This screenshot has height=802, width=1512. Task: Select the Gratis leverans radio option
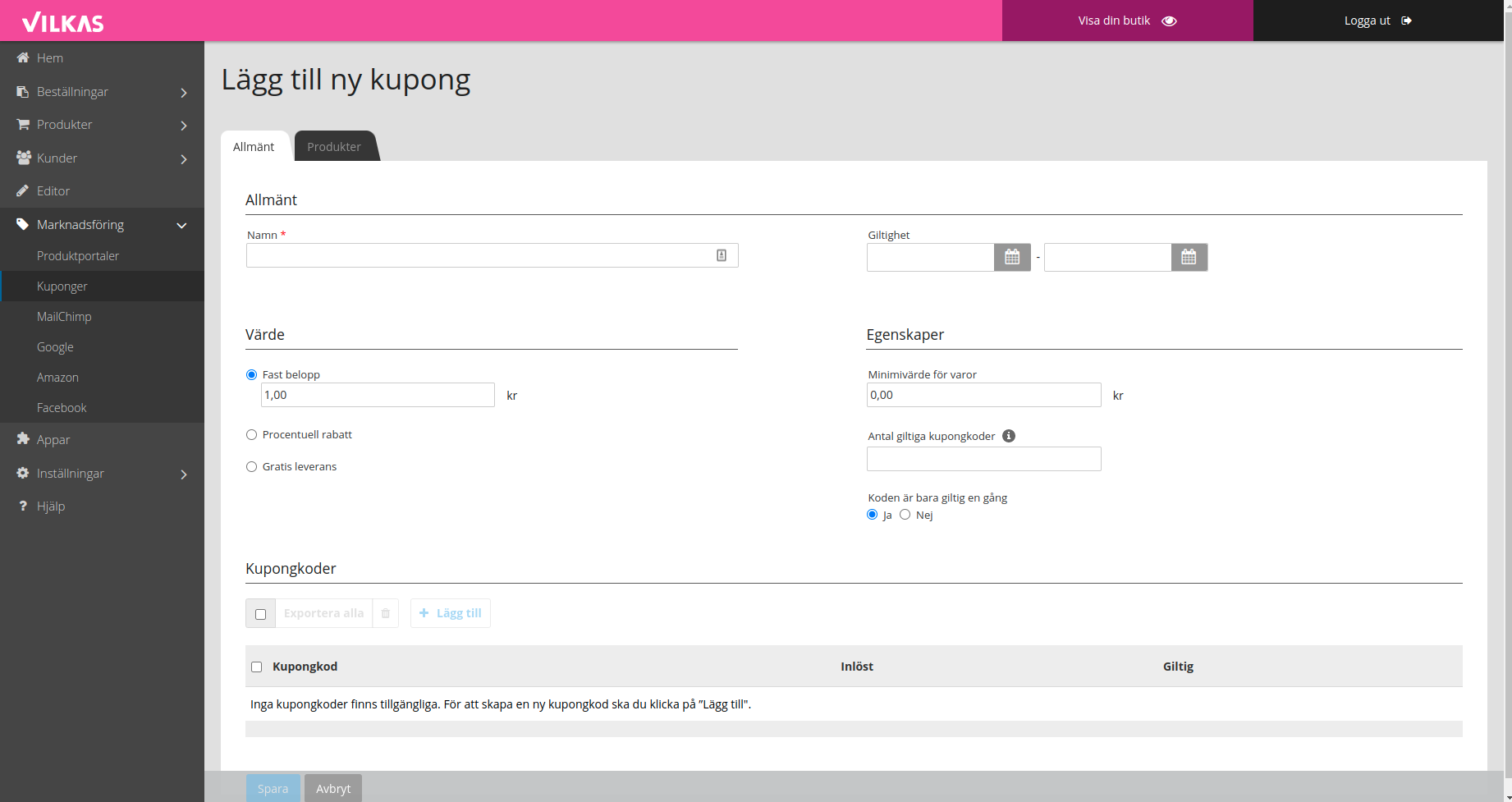251,466
